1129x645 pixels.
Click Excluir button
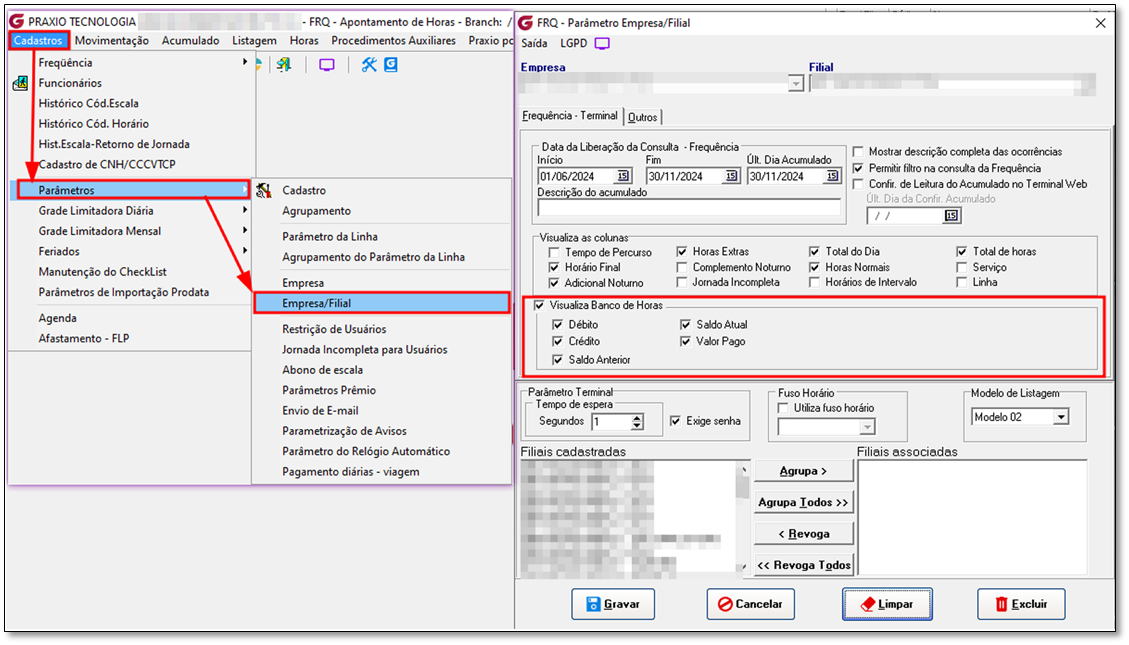coord(1021,604)
